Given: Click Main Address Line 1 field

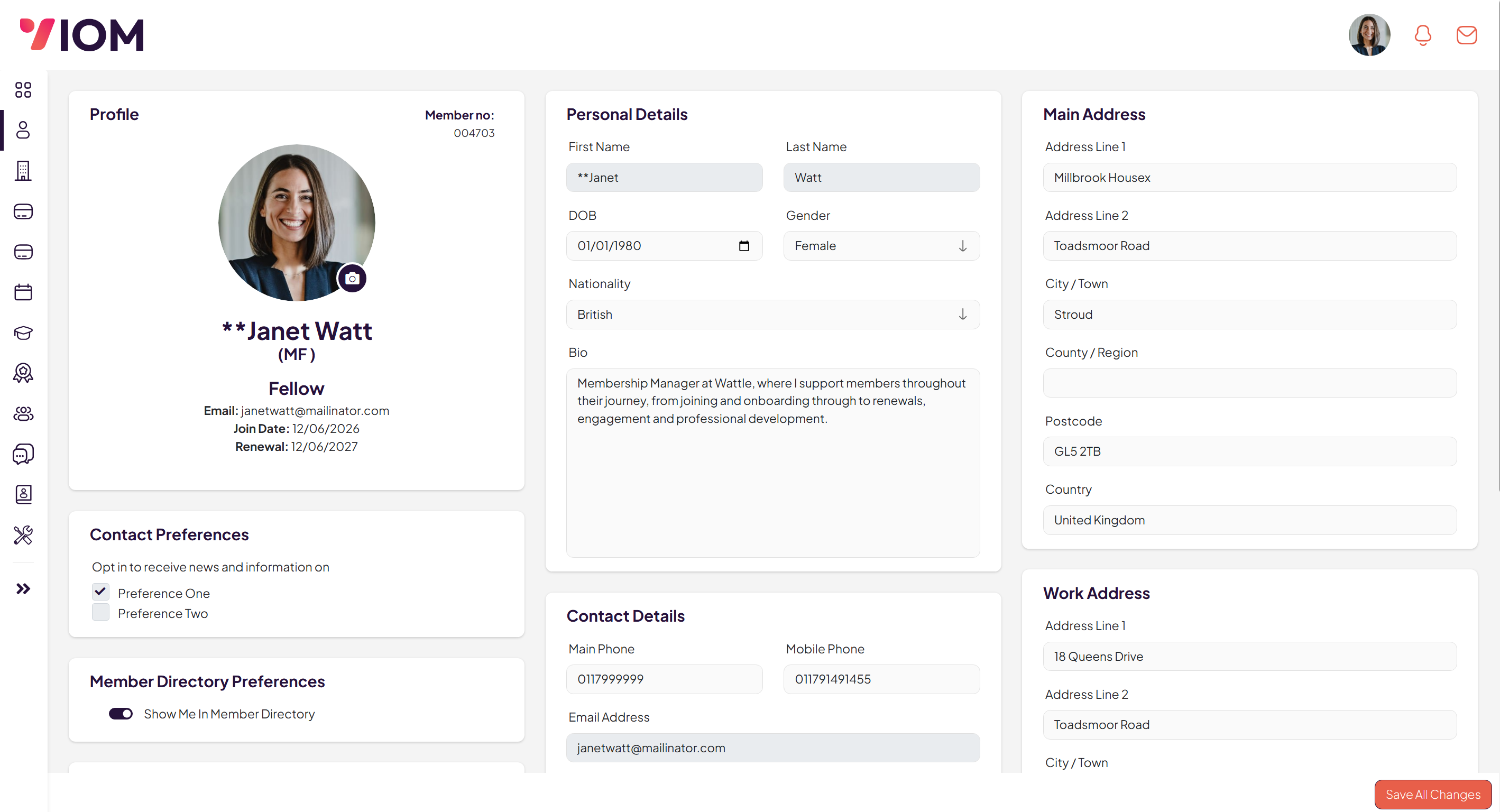Looking at the screenshot, I should pyautogui.click(x=1249, y=178).
